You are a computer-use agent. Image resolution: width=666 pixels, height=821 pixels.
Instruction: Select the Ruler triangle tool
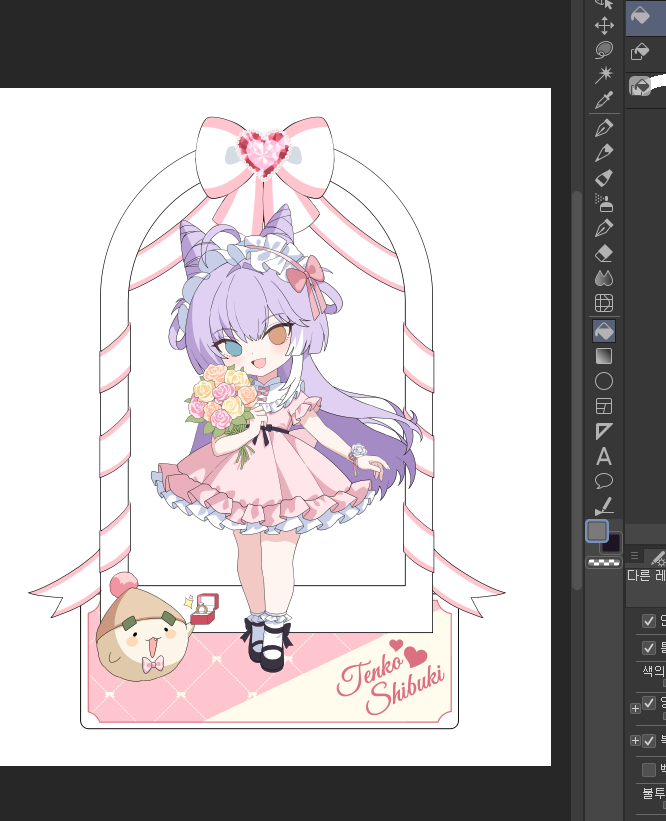coord(604,431)
